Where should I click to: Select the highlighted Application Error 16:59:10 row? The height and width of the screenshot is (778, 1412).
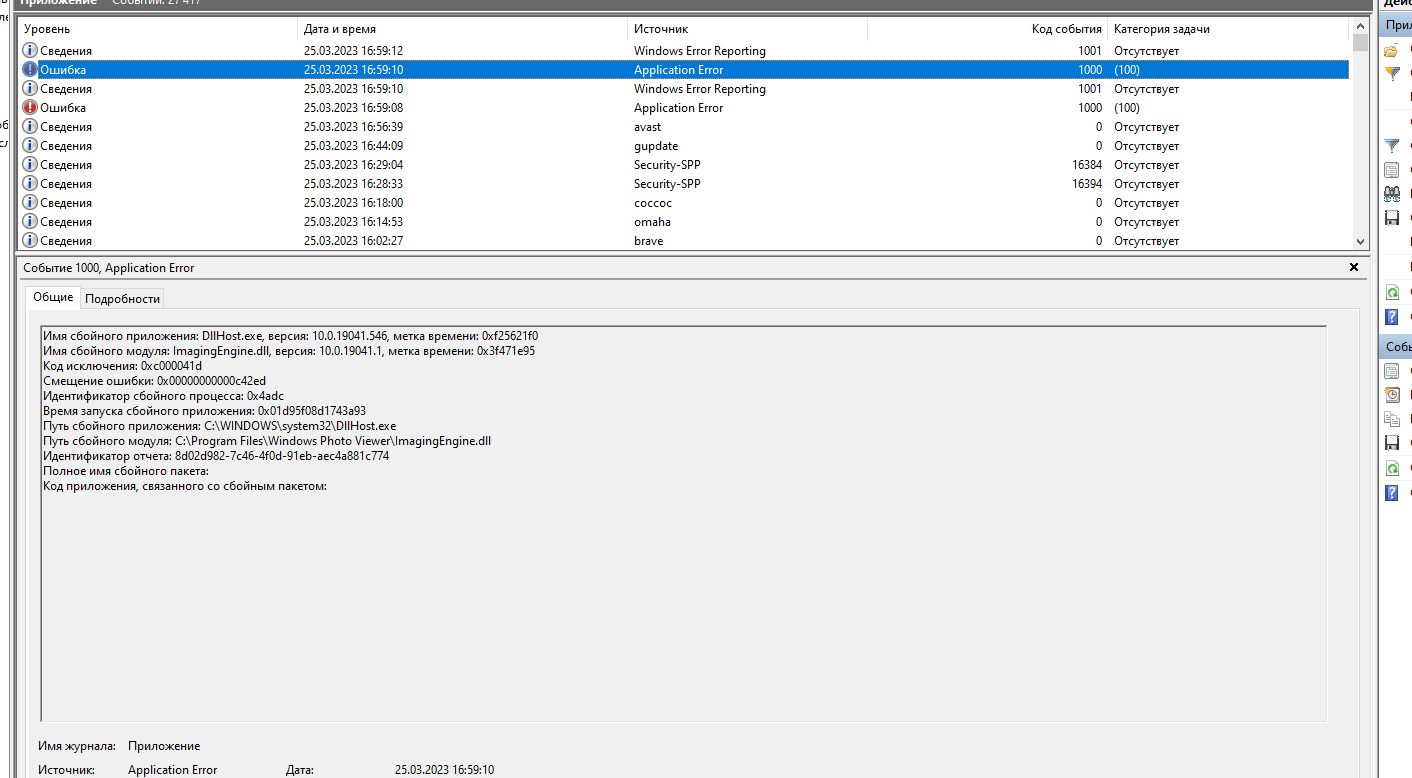coord(684,70)
